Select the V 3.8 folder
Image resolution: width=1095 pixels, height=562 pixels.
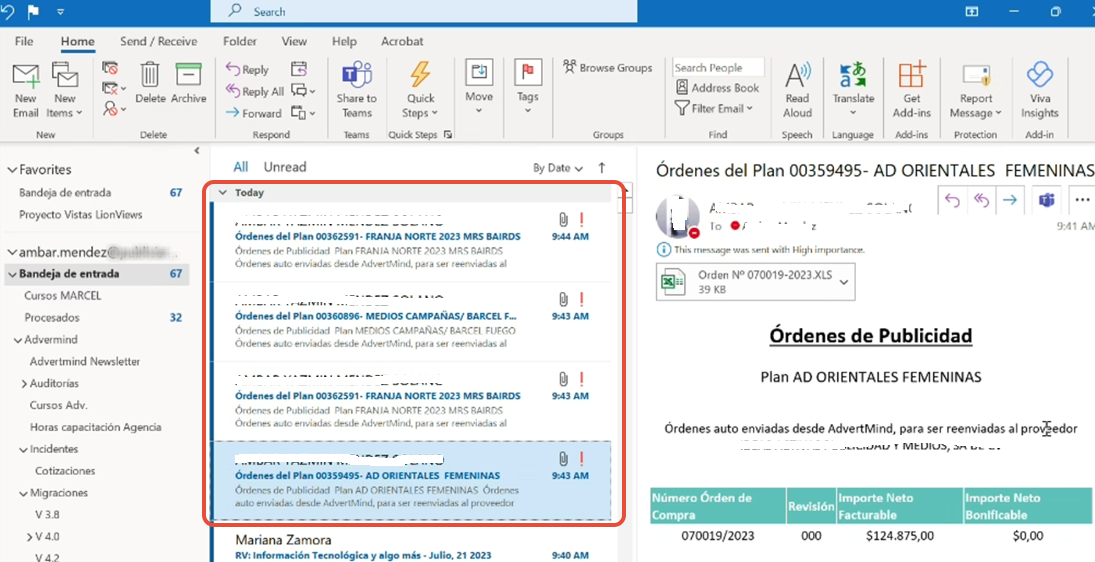point(47,515)
